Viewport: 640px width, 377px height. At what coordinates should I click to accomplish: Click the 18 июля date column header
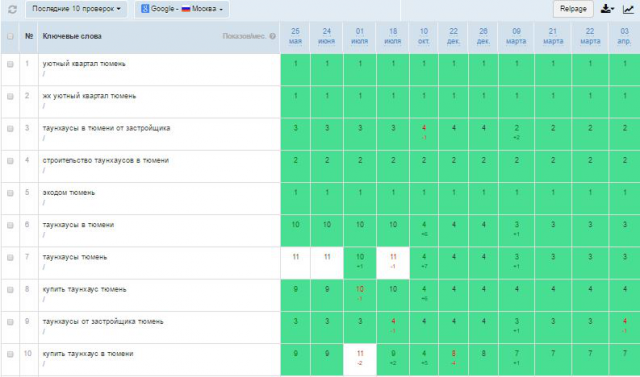click(393, 36)
